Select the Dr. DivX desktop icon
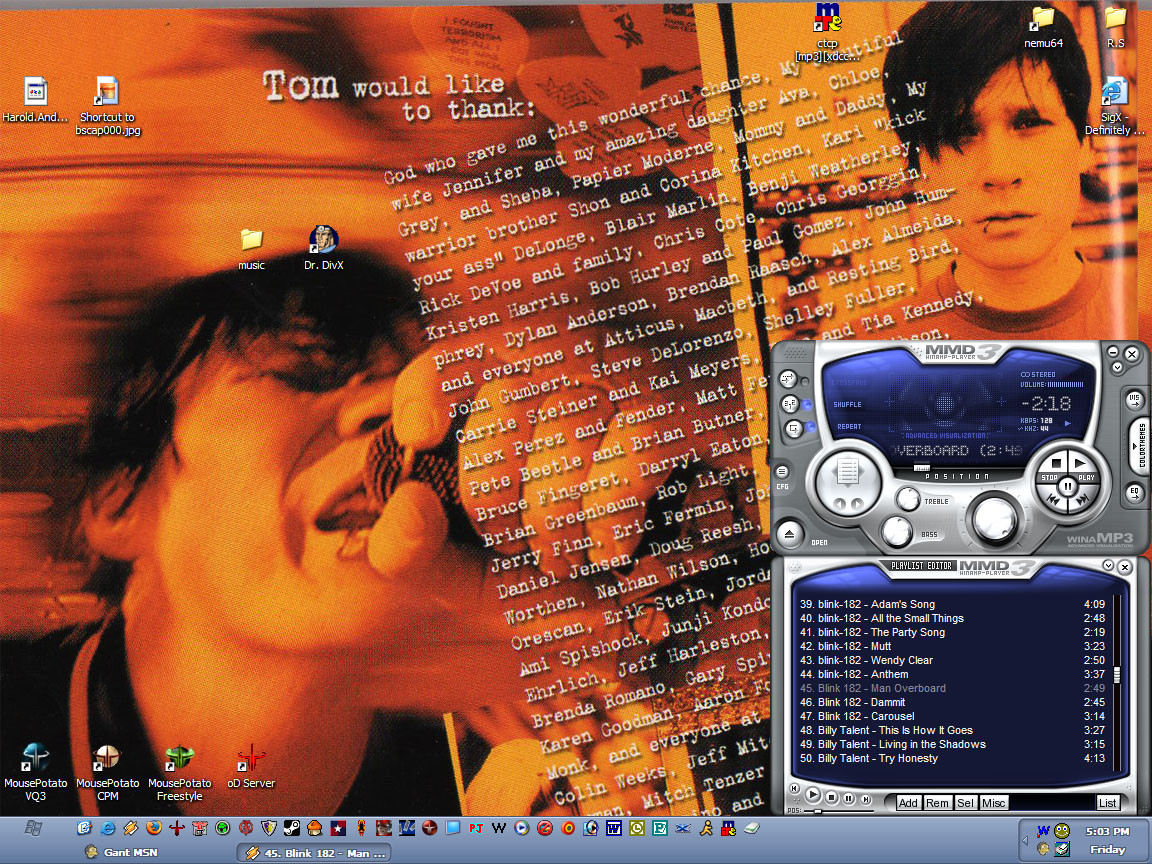The width and height of the screenshot is (1152, 864). click(x=323, y=248)
